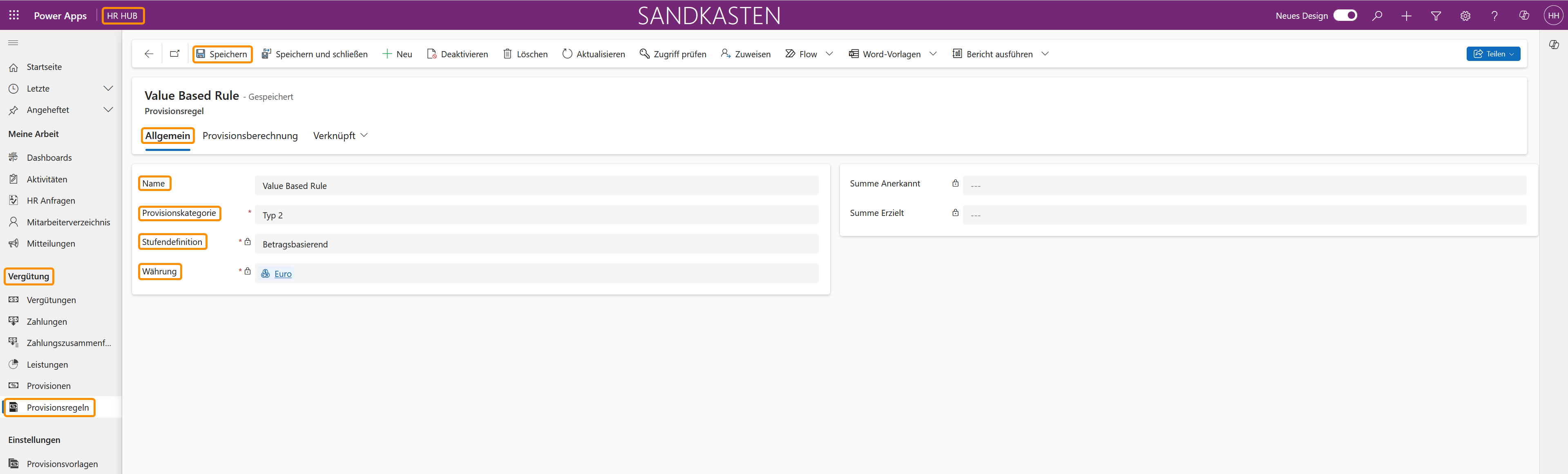1568x474 pixels.
Task: Click the Provisionsregel subtitle text
Action: 174,111
